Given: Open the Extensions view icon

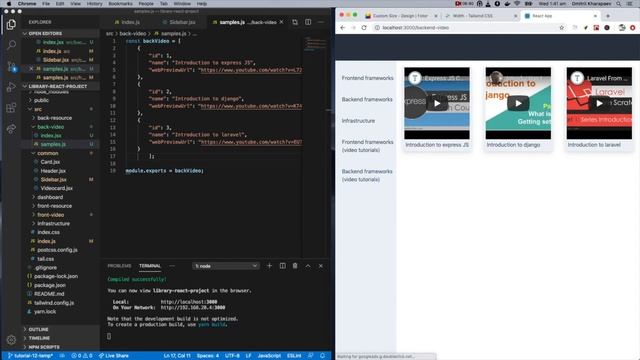Looking at the screenshot, I should (11, 108).
